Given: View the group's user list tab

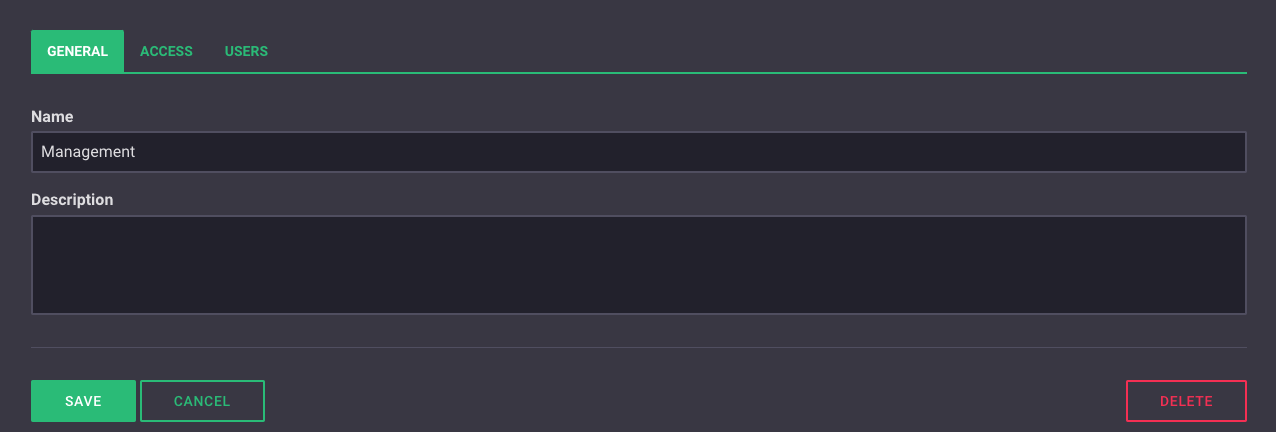Looking at the screenshot, I should click(246, 51).
